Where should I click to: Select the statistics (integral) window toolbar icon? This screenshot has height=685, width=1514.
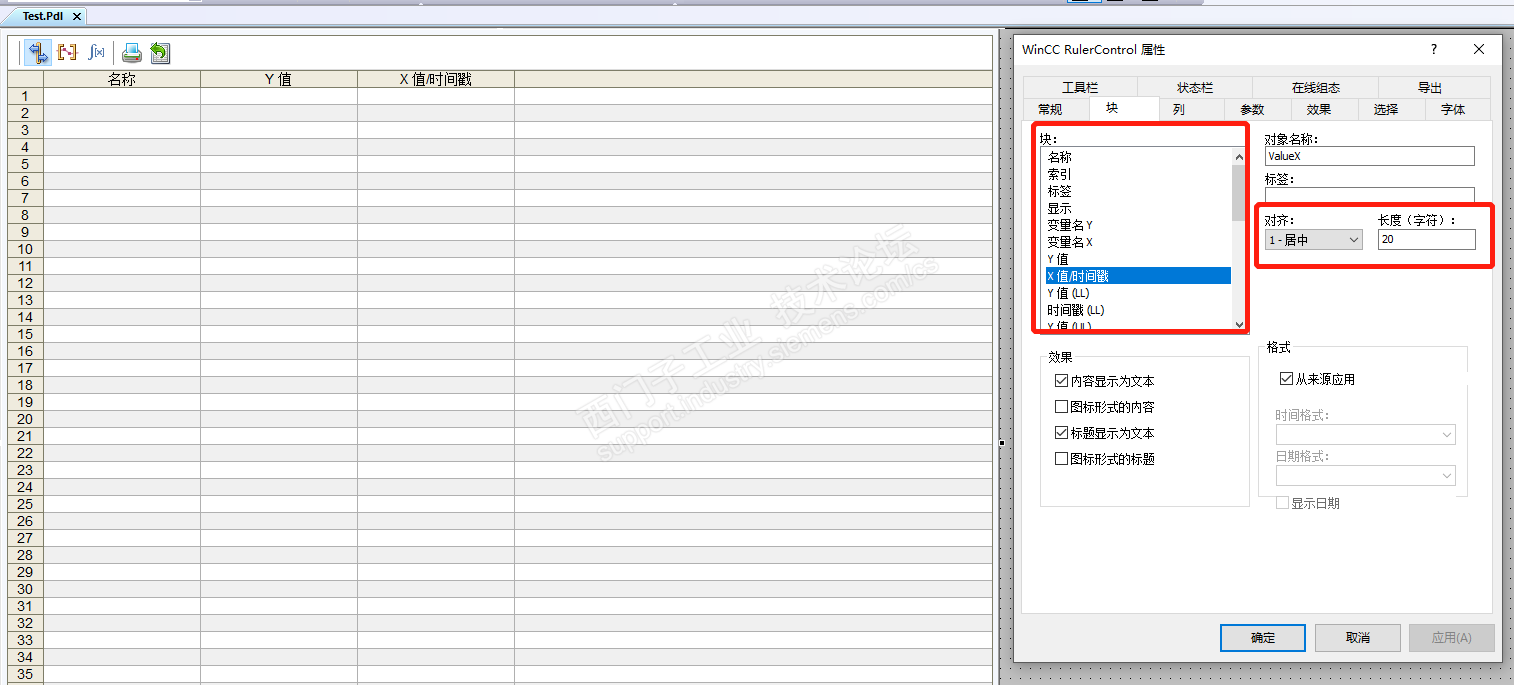96,52
